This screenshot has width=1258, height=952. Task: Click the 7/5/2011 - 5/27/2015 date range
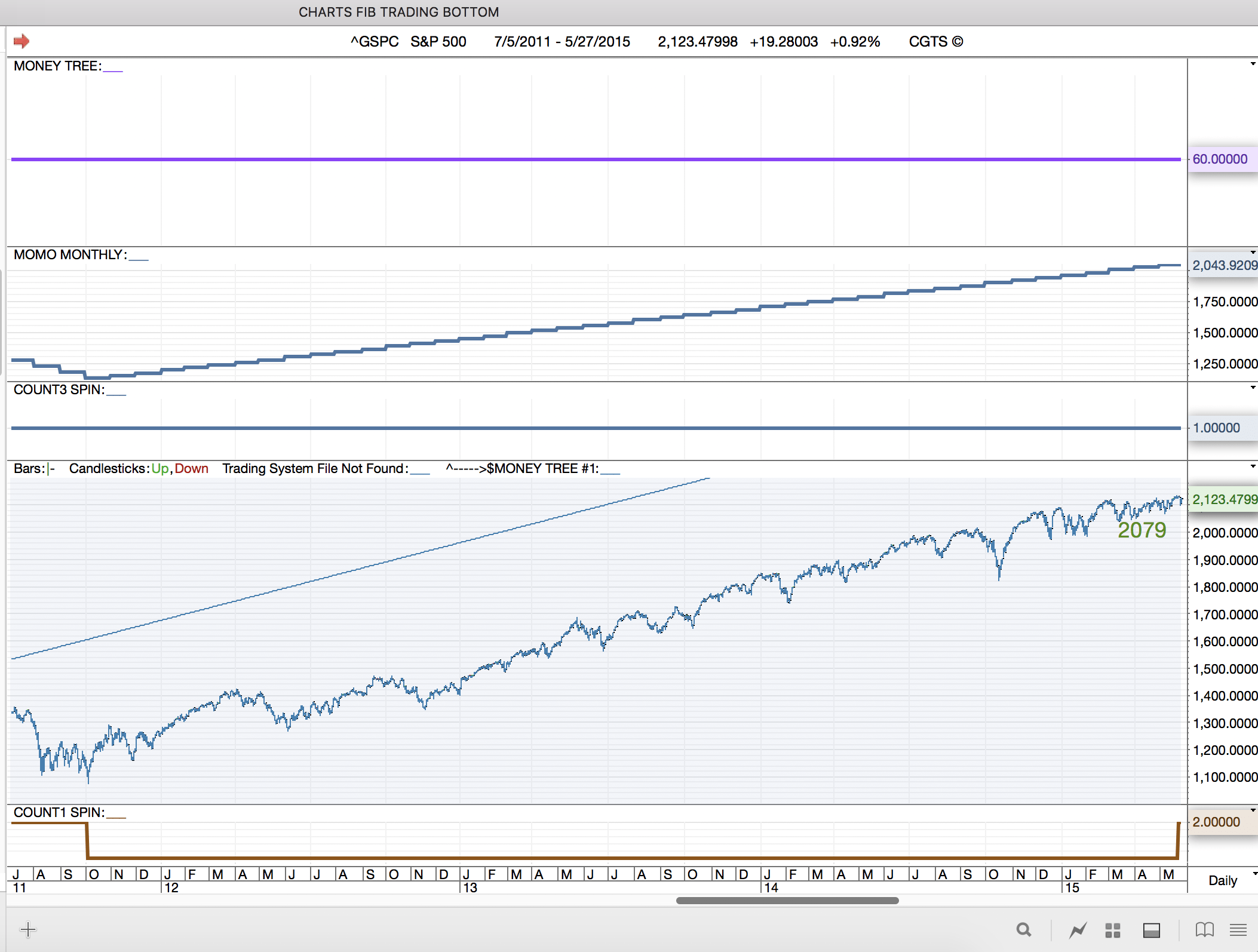point(562,42)
